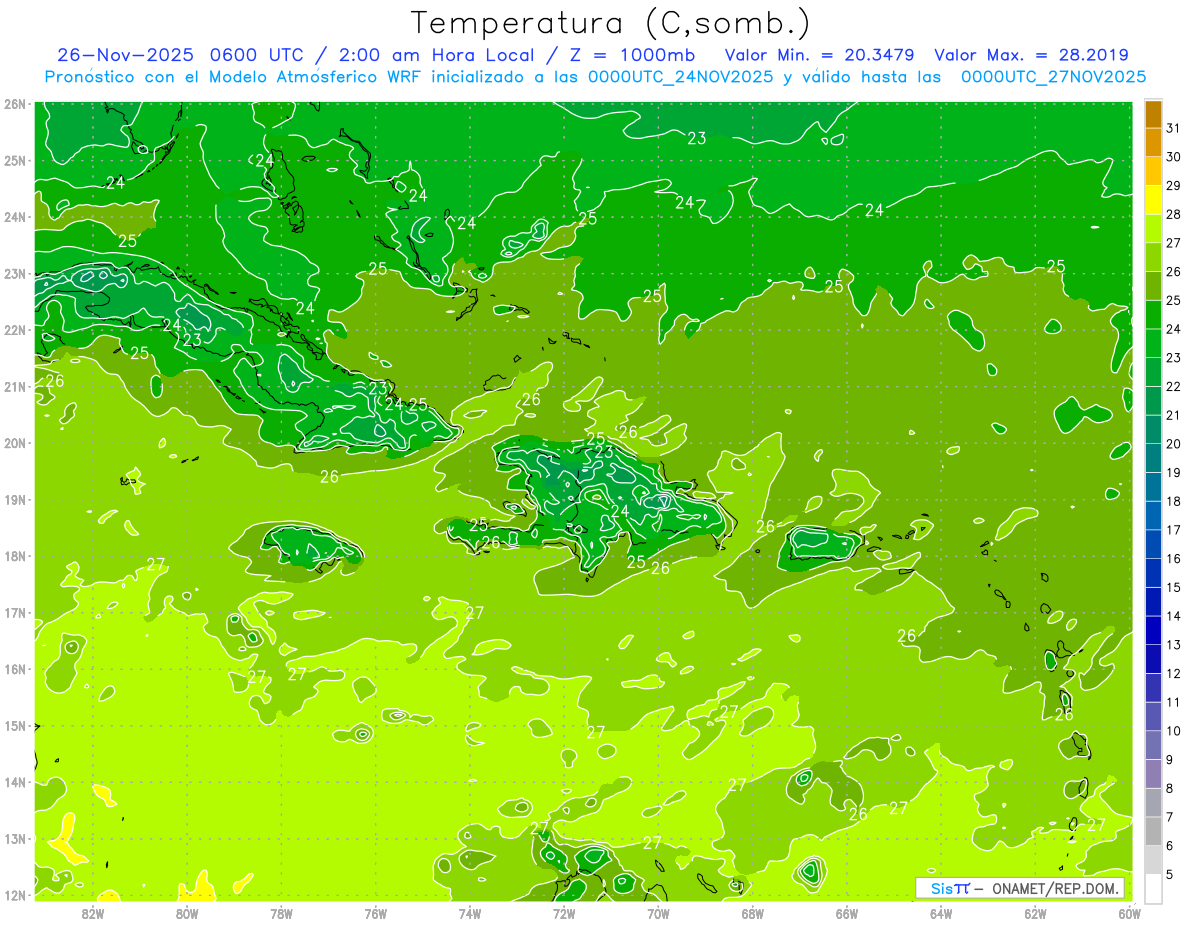Click the 12N latitude axis label
Screen dimensions: 1200x927
pyautogui.click(x=14, y=895)
